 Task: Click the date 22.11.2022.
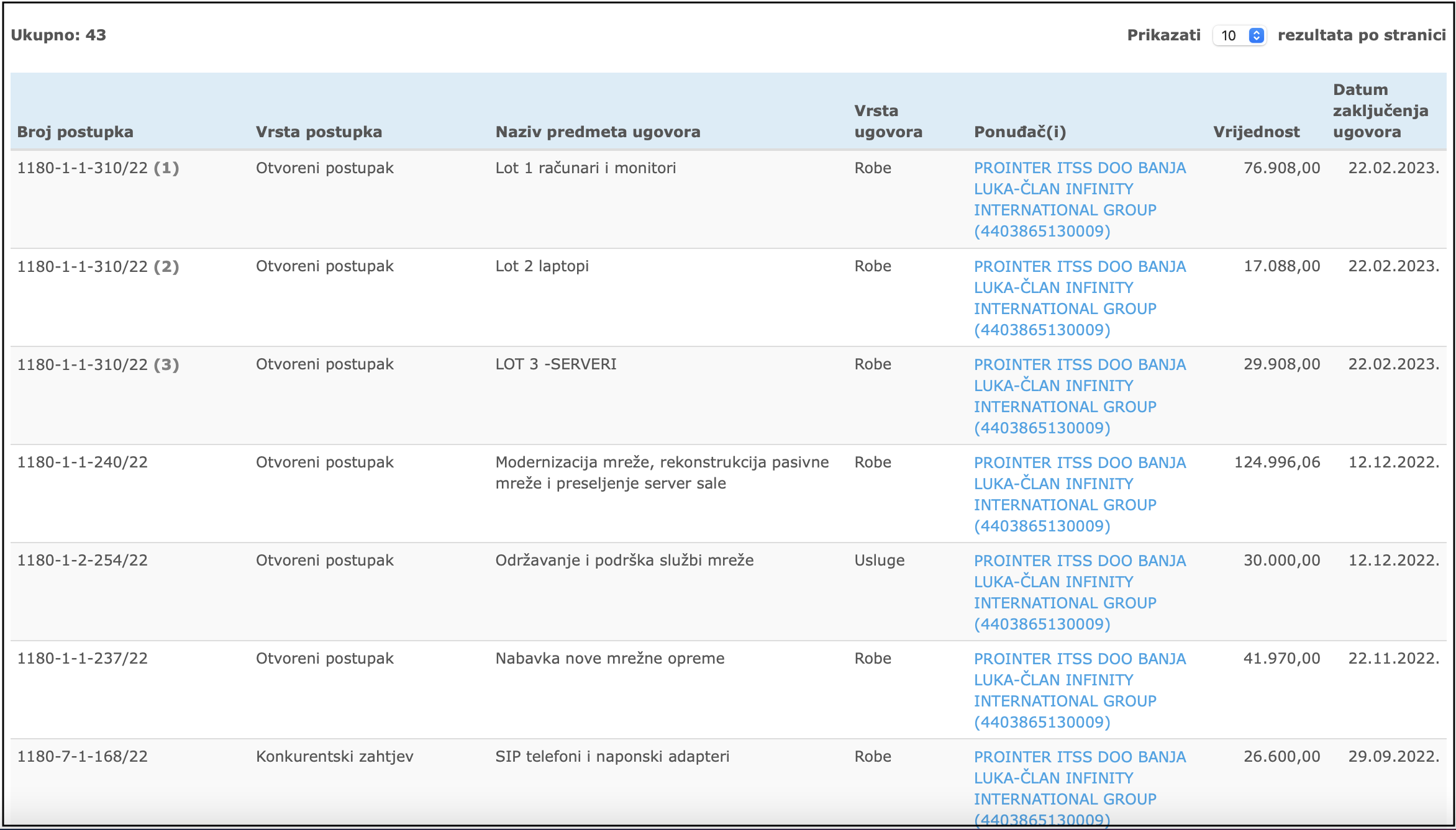point(1394,659)
